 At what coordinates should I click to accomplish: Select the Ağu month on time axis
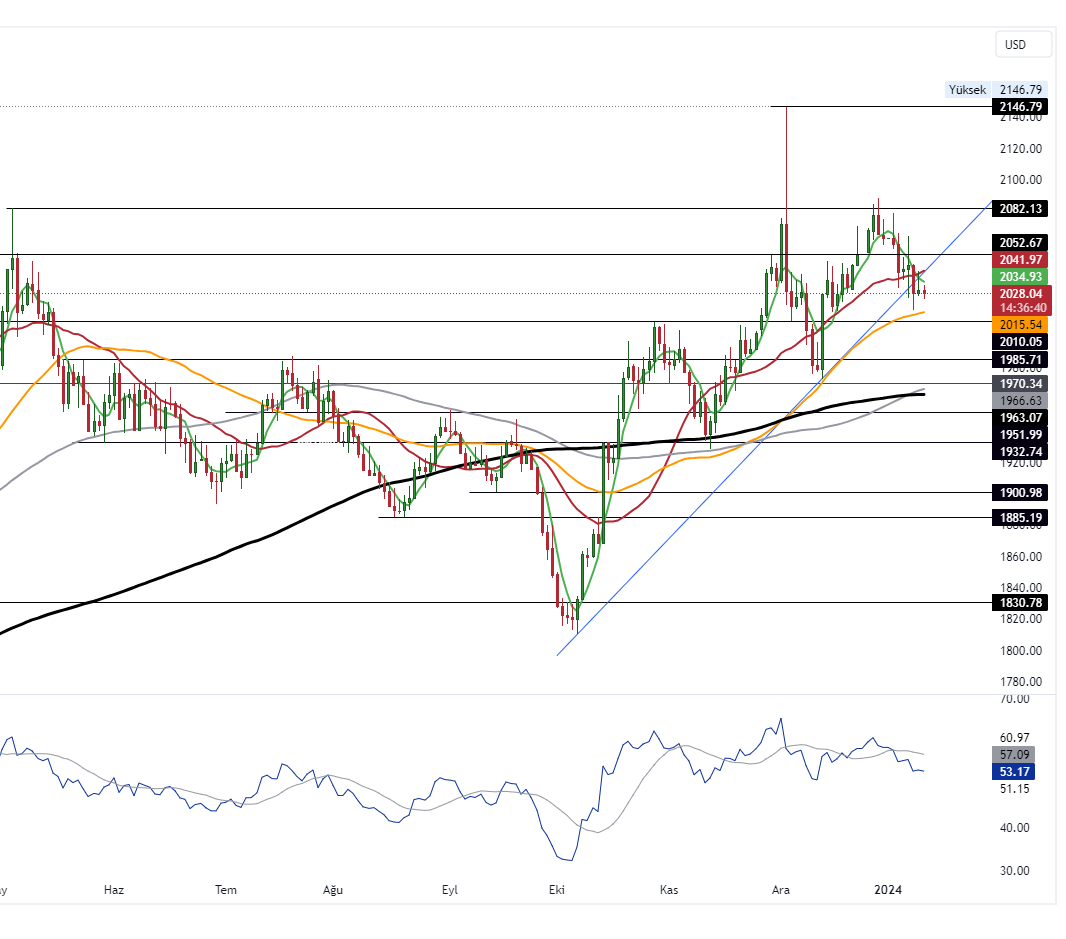pyautogui.click(x=333, y=890)
